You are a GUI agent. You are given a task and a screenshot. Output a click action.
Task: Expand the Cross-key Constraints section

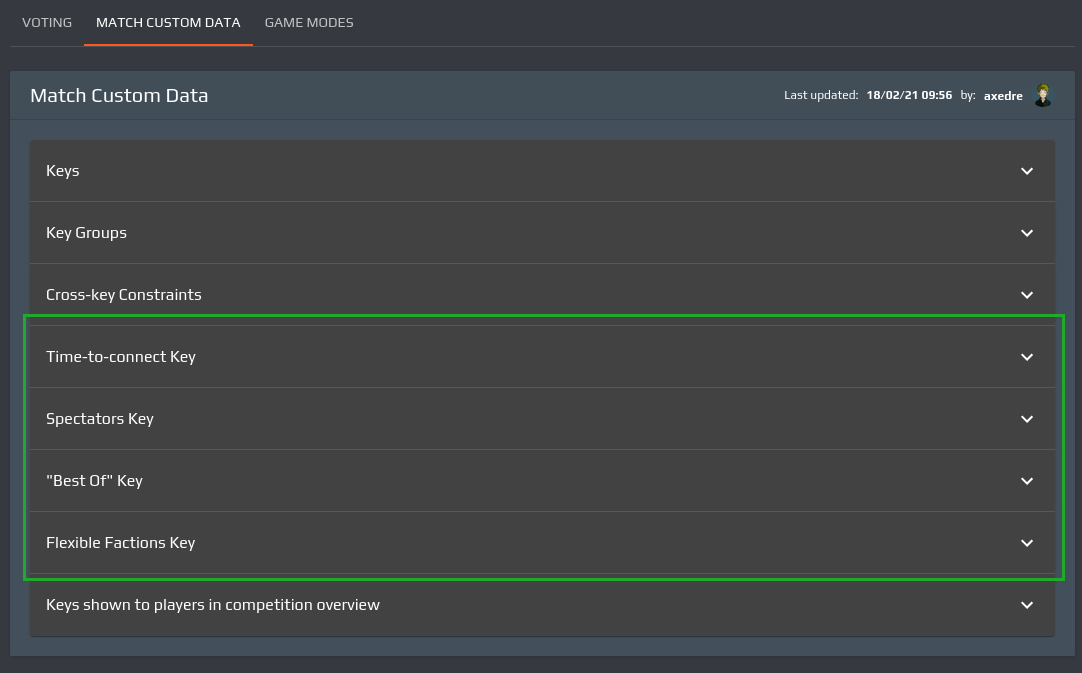pos(124,295)
